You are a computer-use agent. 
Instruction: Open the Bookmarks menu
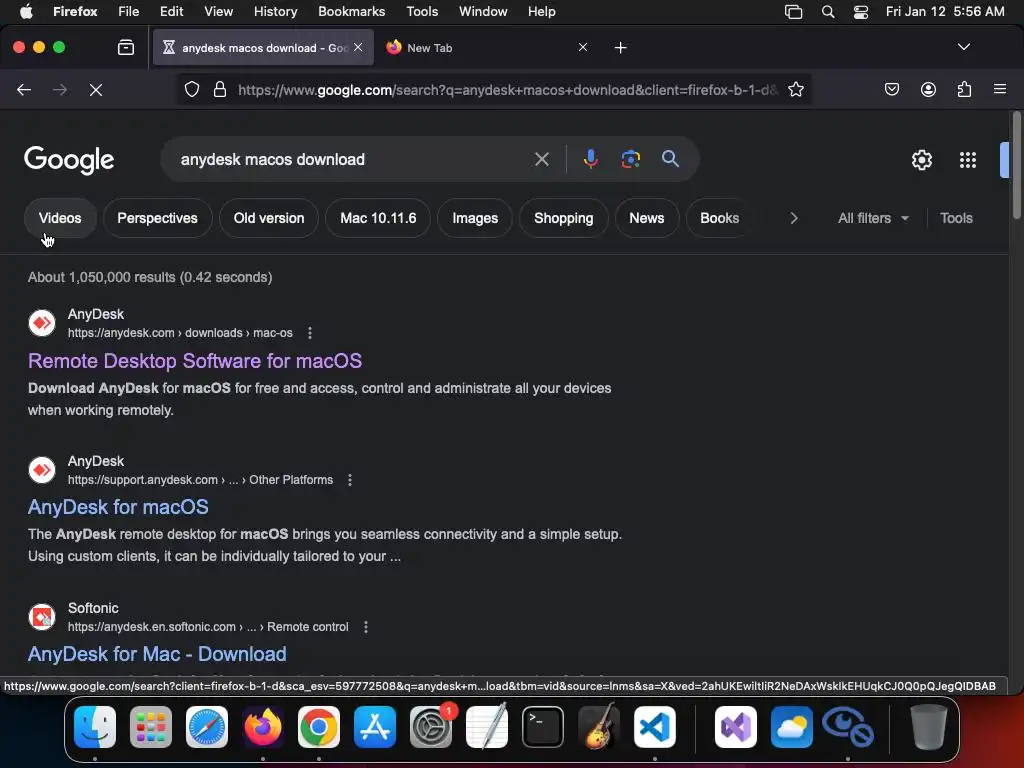(x=351, y=12)
